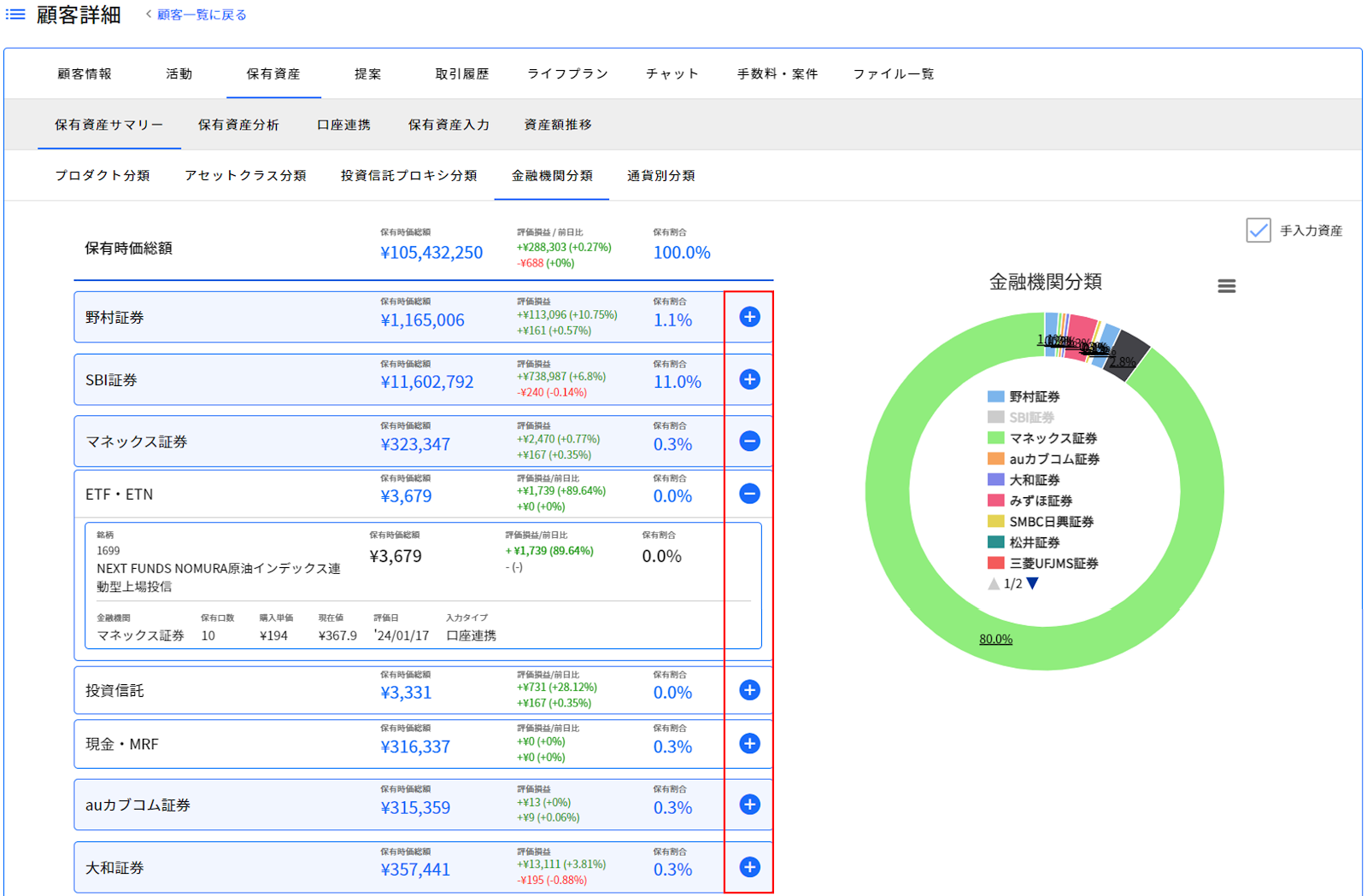This screenshot has height=896, width=1367.
Task: Click the ¥11,602,792 SBI証券 amount
Action: pos(427,382)
